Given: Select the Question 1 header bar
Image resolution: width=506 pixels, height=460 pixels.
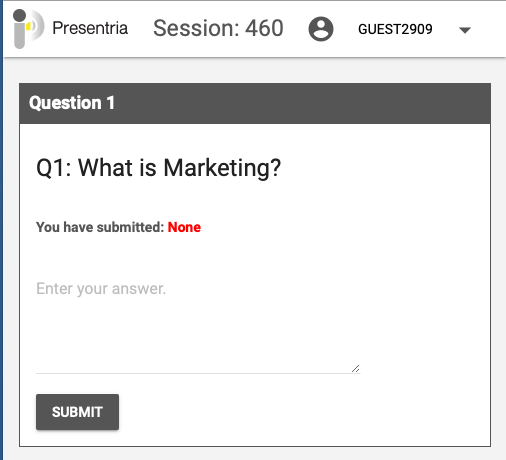Looking at the screenshot, I should click(255, 103).
